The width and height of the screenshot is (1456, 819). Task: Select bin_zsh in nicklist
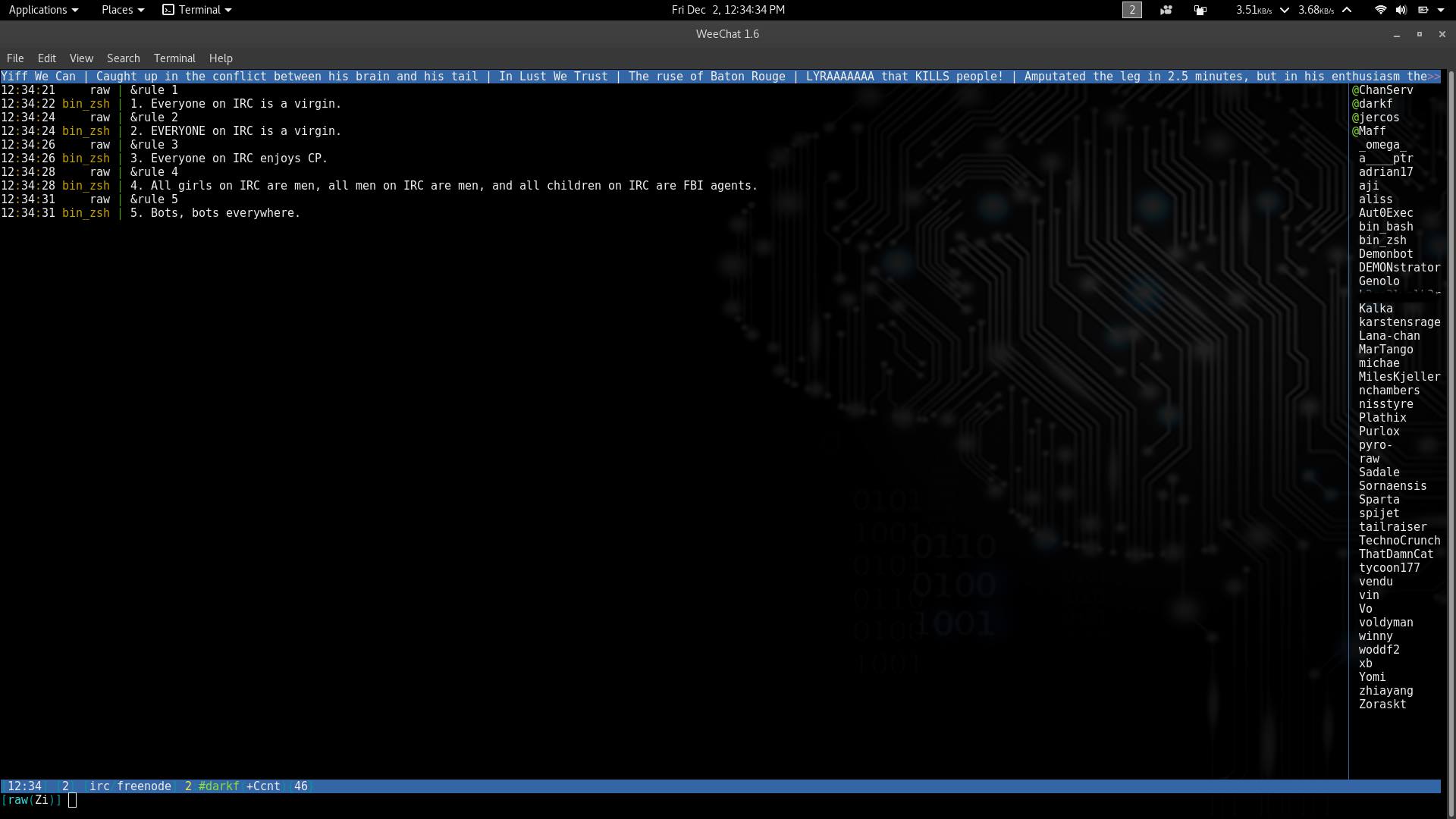[1382, 240]
